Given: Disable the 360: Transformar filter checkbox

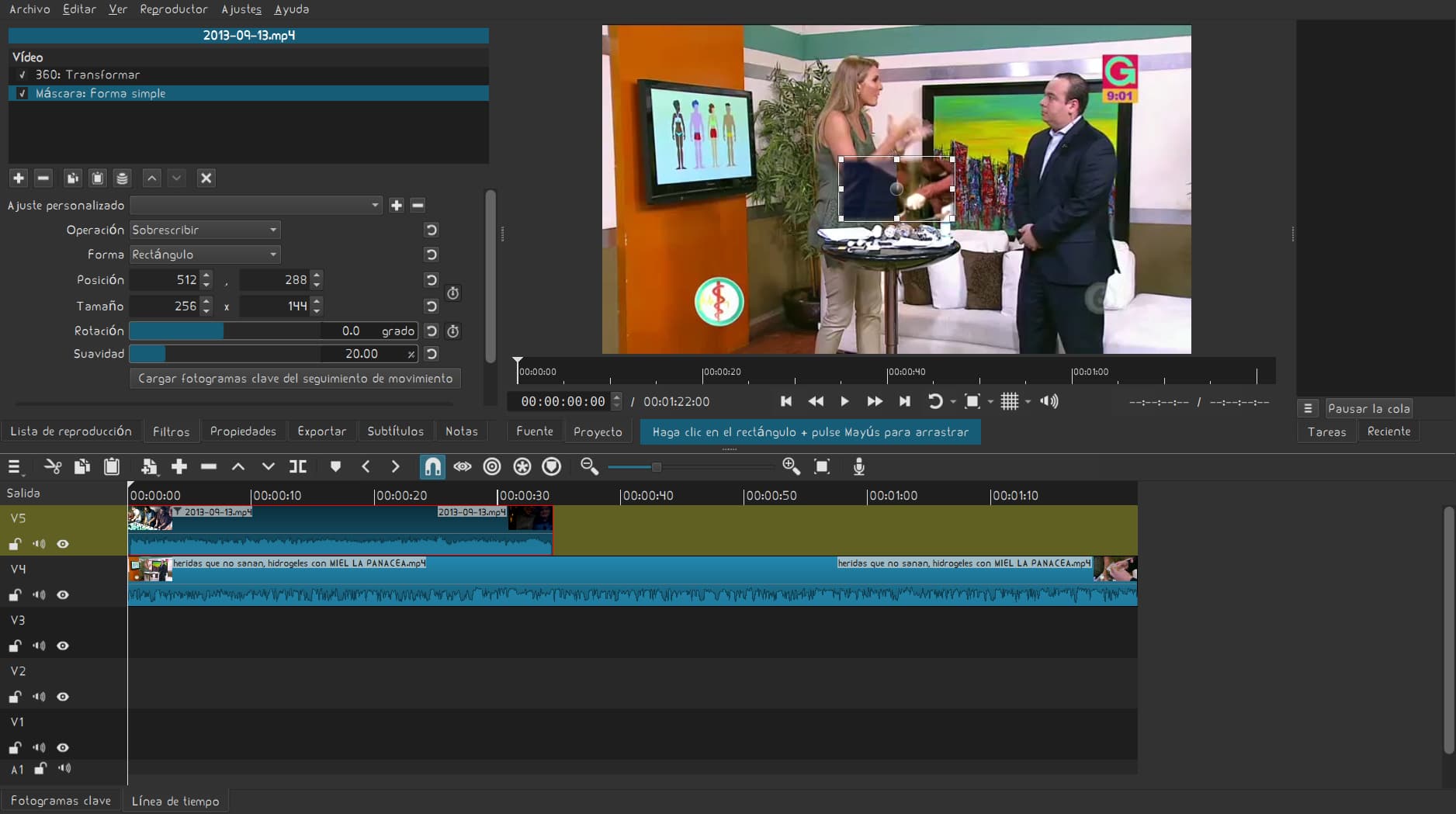Looking at the screenshot, I should [x=23, y=75].
